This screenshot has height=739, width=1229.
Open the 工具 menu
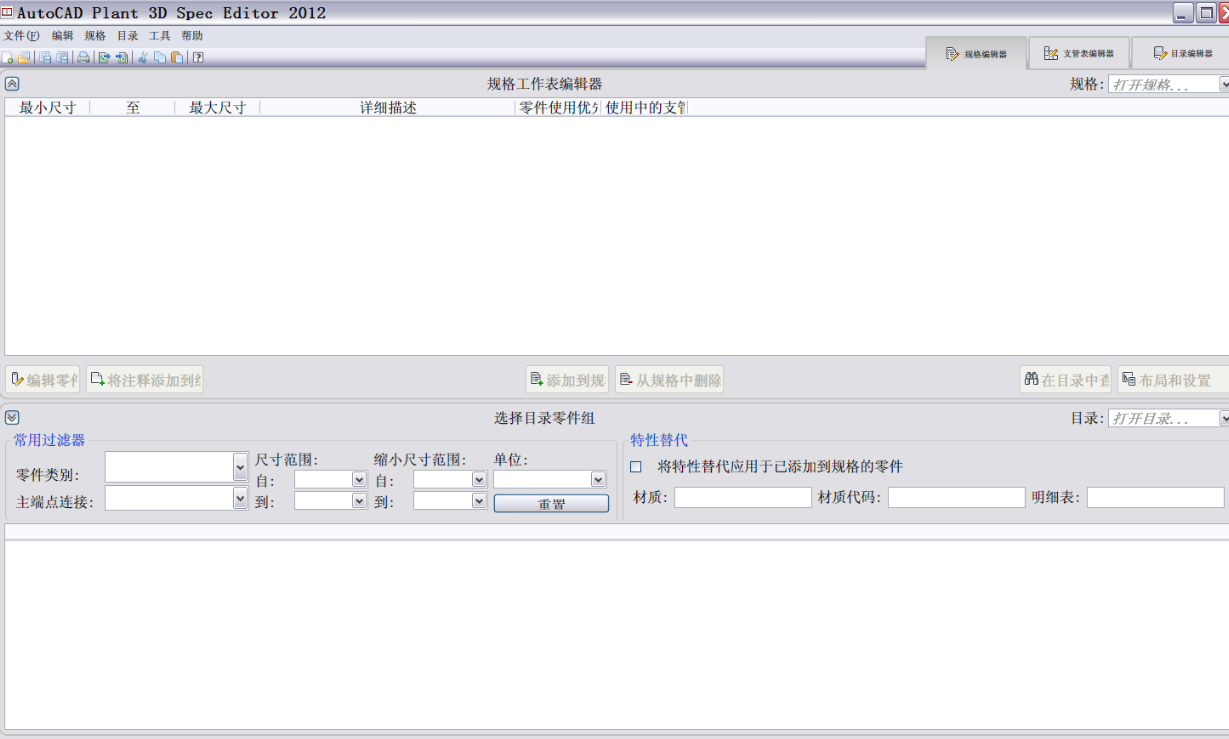[159, 36]
